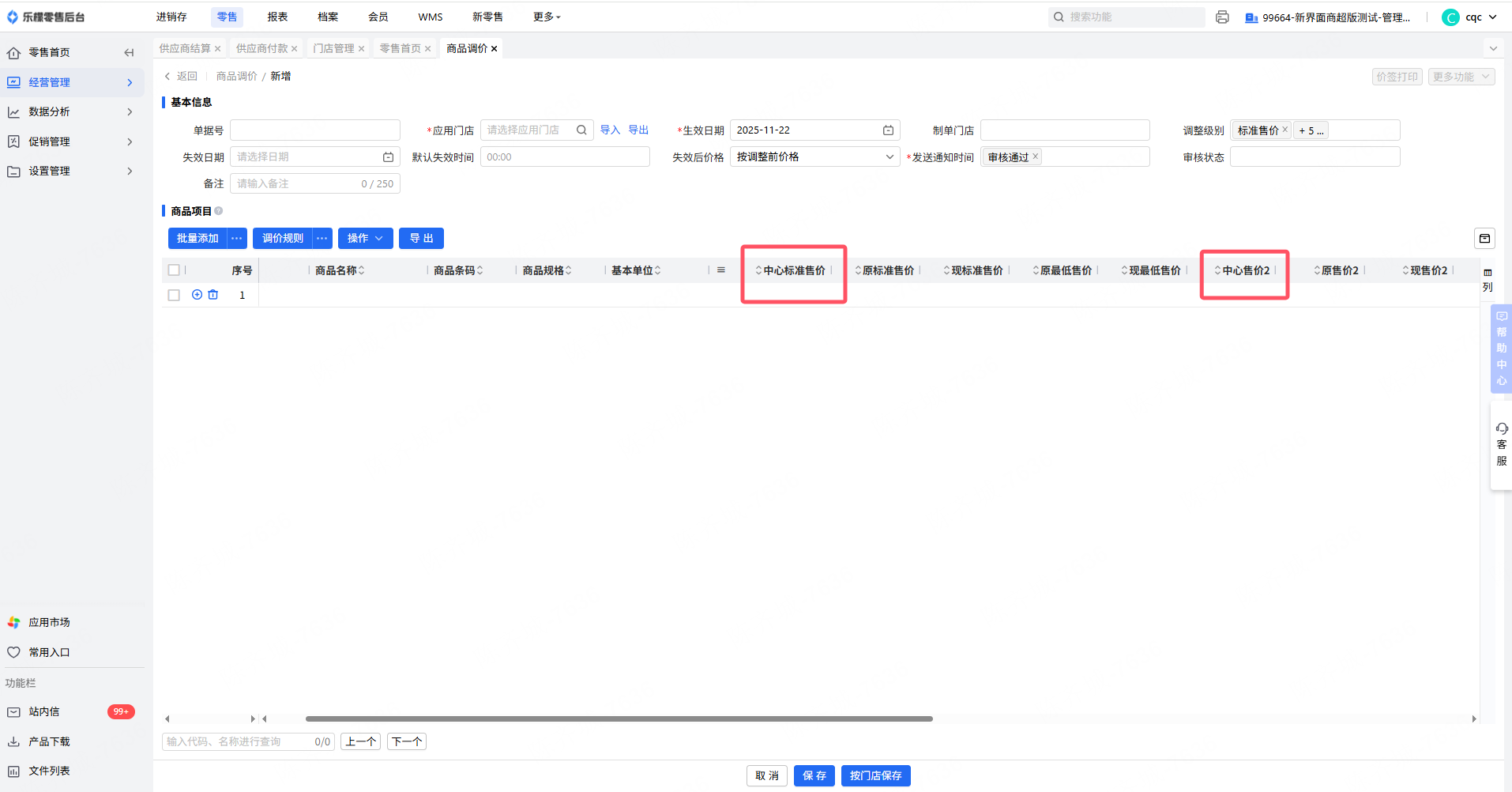This screenshot has height=792, width=1512.
Task: Close the 商品调价 tab
Action: pos(495,49)
